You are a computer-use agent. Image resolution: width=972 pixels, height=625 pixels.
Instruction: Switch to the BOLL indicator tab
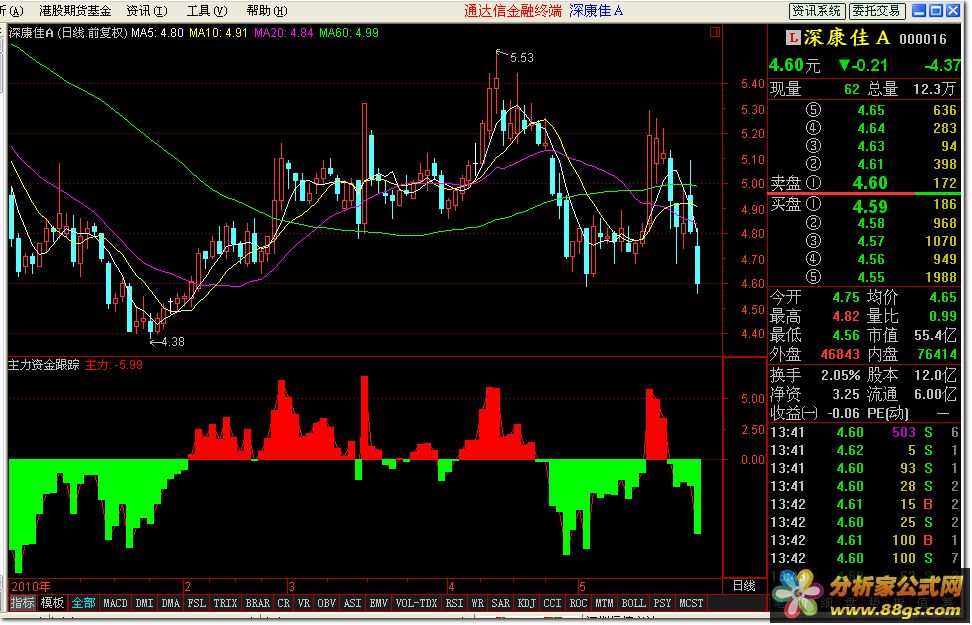[x=634, y=603]
